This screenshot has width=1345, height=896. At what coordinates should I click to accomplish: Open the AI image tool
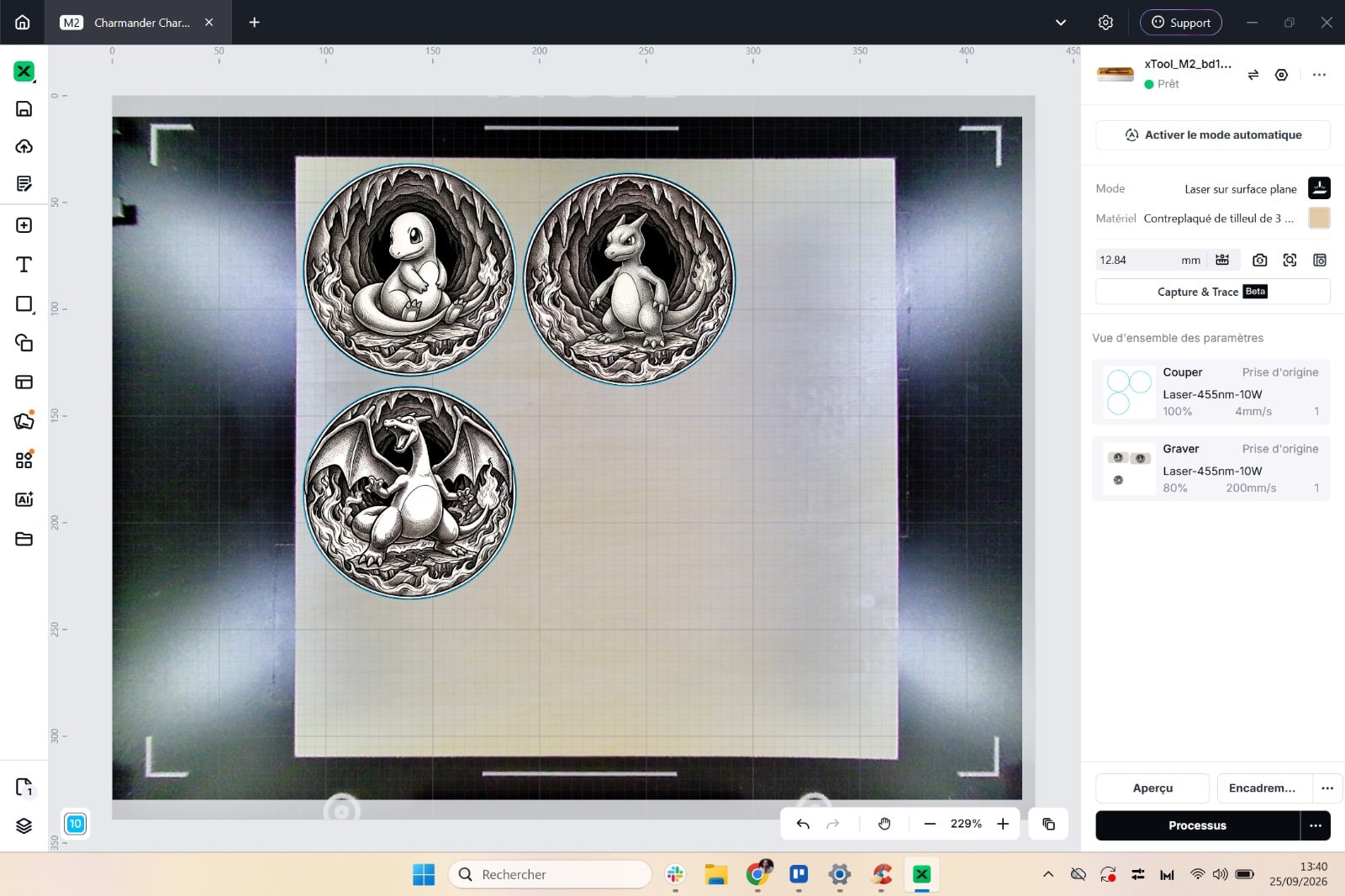pyautogui.click(x=24, y=499)
